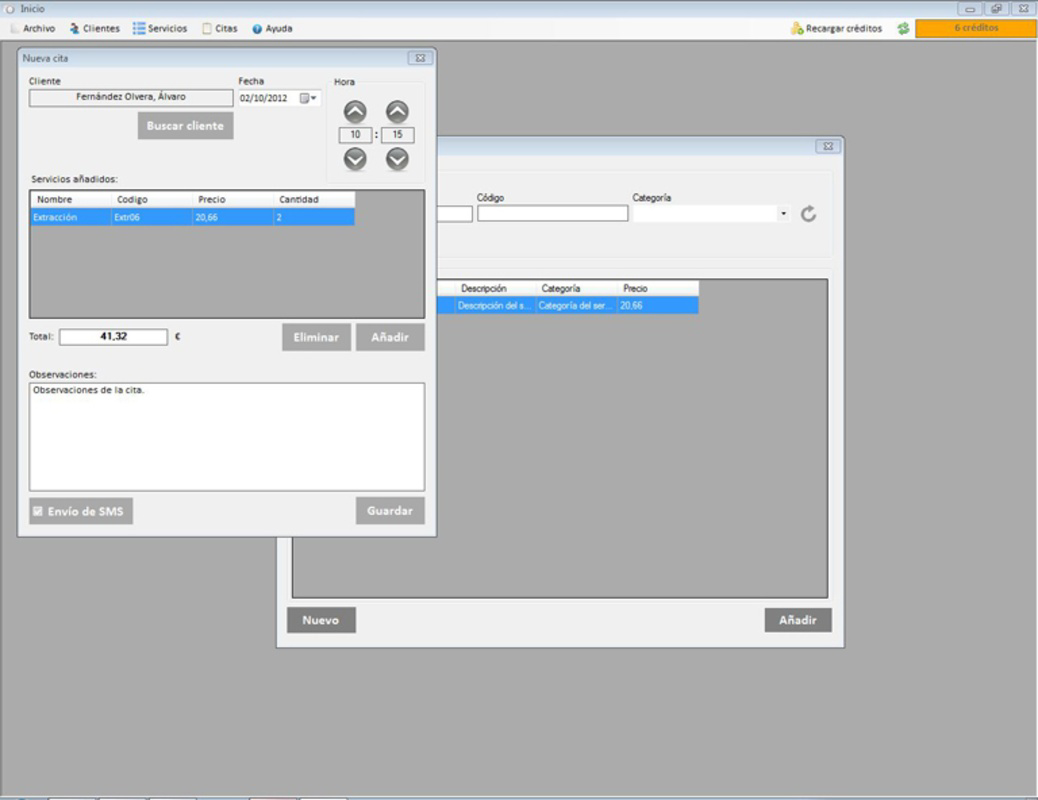Click the Codigo column header
1038x800 pixels.
point(152,199)
